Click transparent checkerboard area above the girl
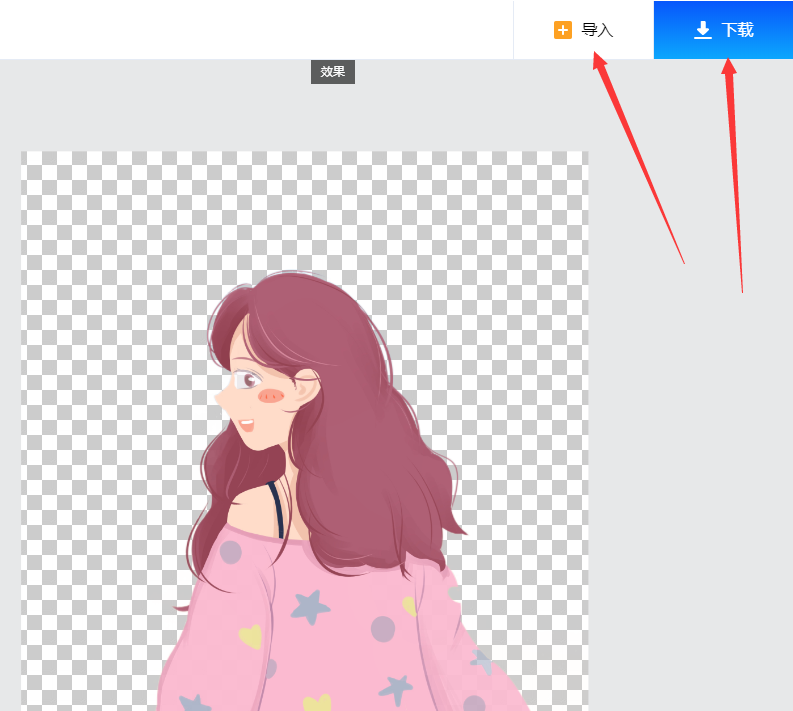793x711 pixels. click(x=300, y=200)
